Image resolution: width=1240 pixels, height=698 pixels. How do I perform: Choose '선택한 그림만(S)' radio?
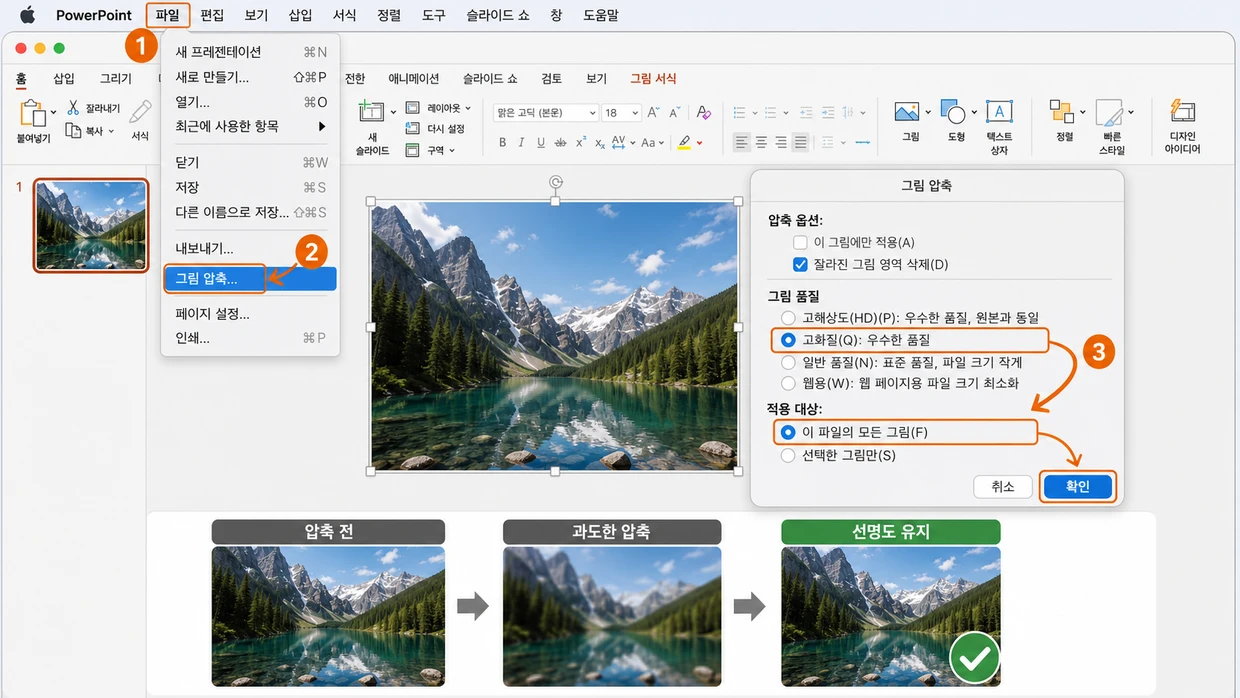tap(788, 455)
